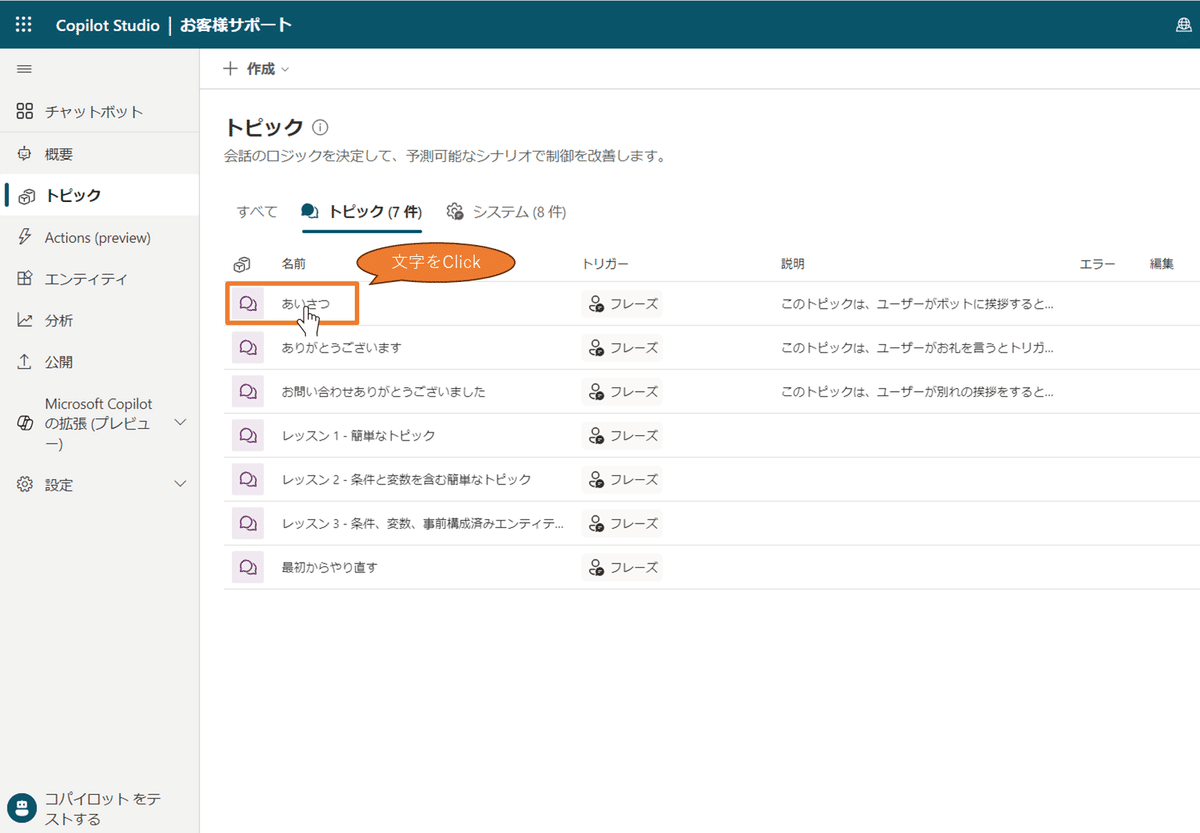Viewport: 1200px width, 833px height.
Task: Open the app launcher waffle icon
Action: (24, 25)
